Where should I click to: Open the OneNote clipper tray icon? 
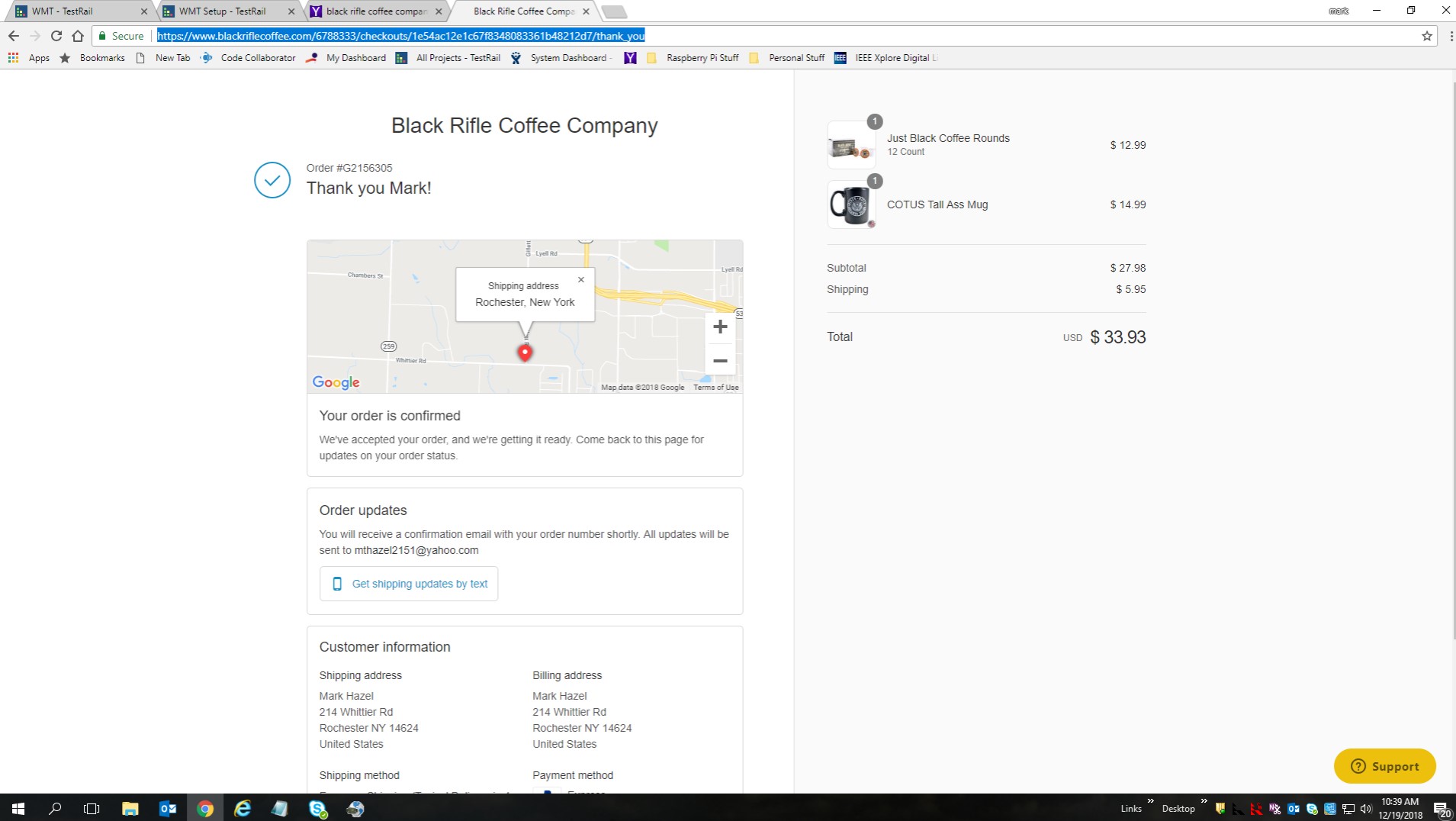(1275, 809)
